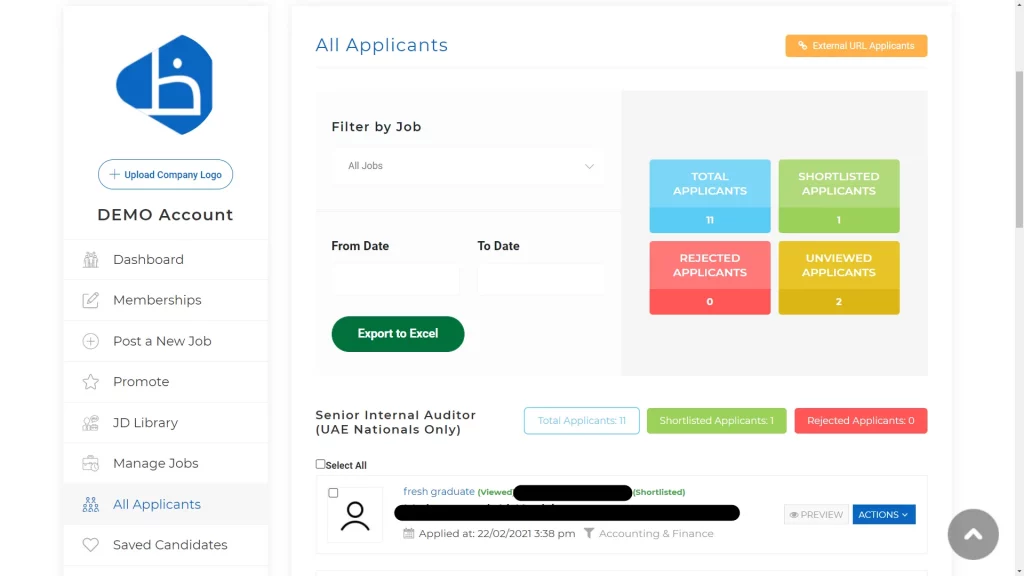Navigate to Manage Jobs

pos(165,463)
